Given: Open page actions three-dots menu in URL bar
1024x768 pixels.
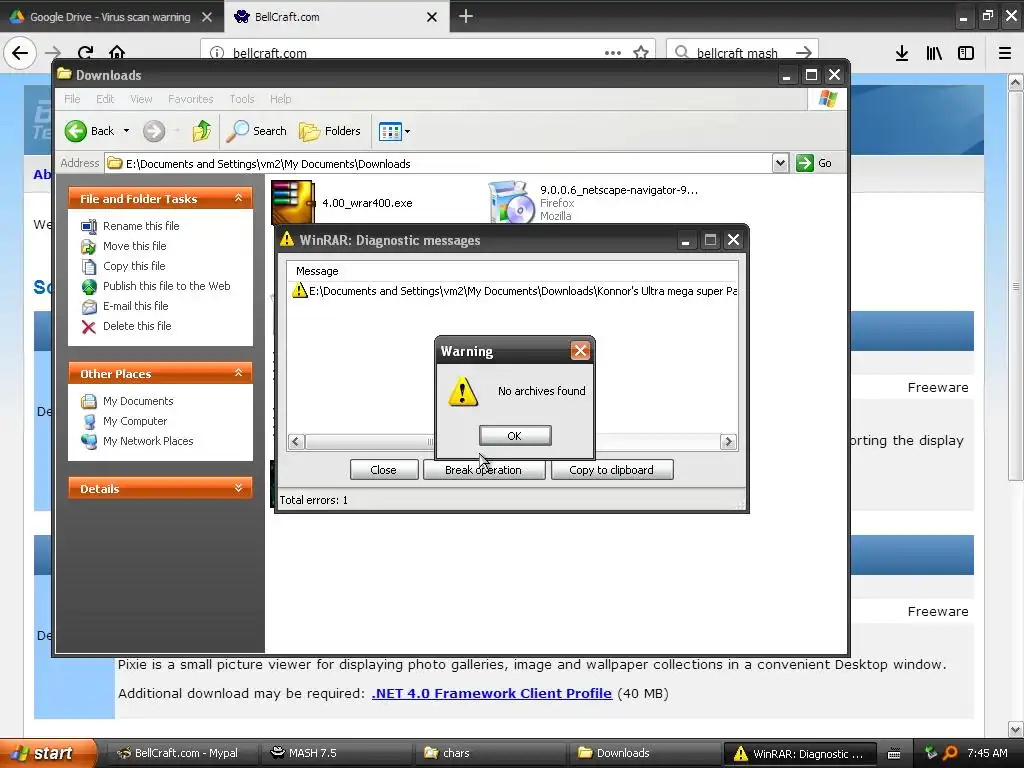Looking at the screenshot, I should pyautogui.click(x=613, y=52).
